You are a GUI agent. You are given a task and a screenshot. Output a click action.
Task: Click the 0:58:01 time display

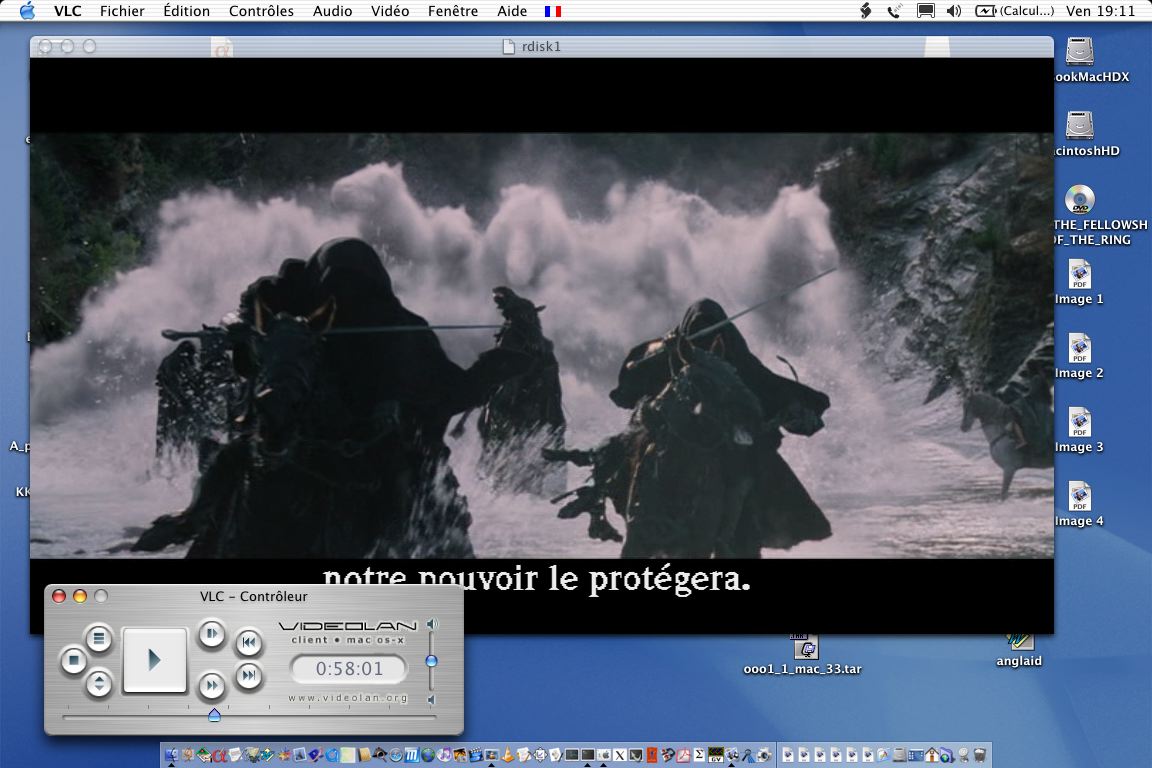[x=349, y=669]
